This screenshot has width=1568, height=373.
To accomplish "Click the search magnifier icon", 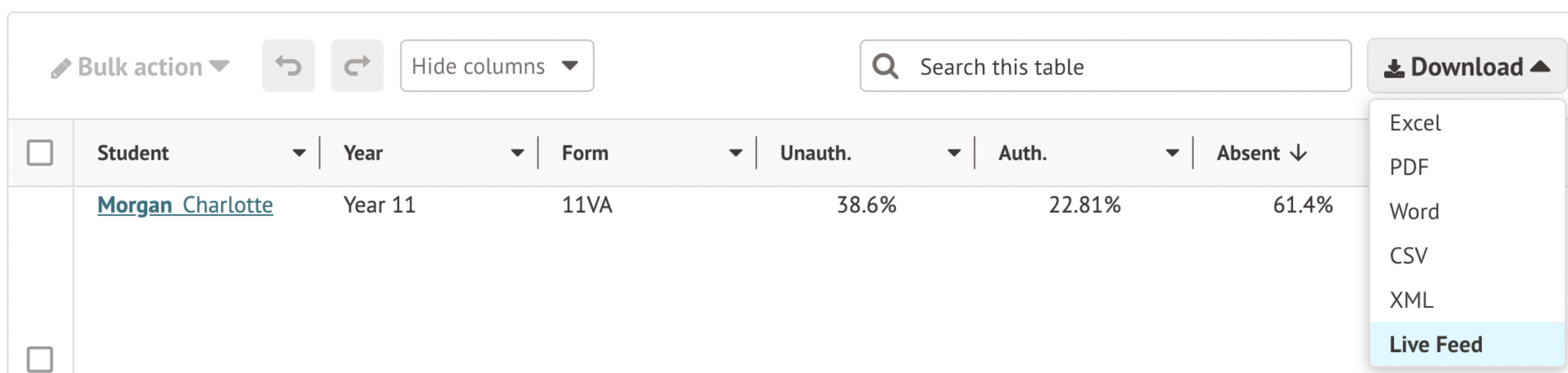I will (x=885, y=66).
